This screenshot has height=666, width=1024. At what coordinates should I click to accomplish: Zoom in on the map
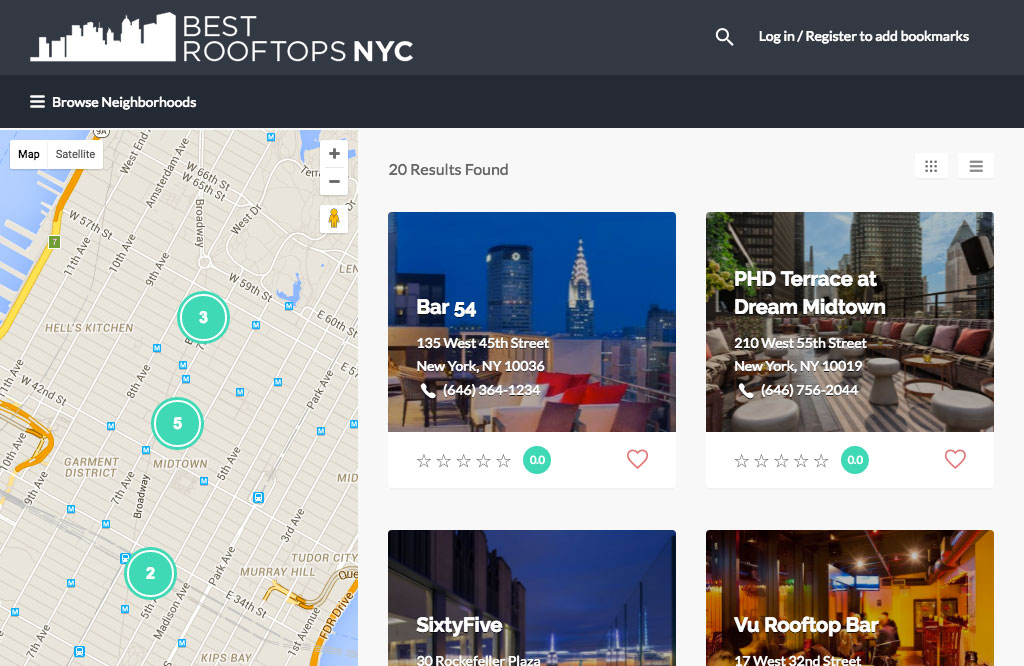click(334, 153)
